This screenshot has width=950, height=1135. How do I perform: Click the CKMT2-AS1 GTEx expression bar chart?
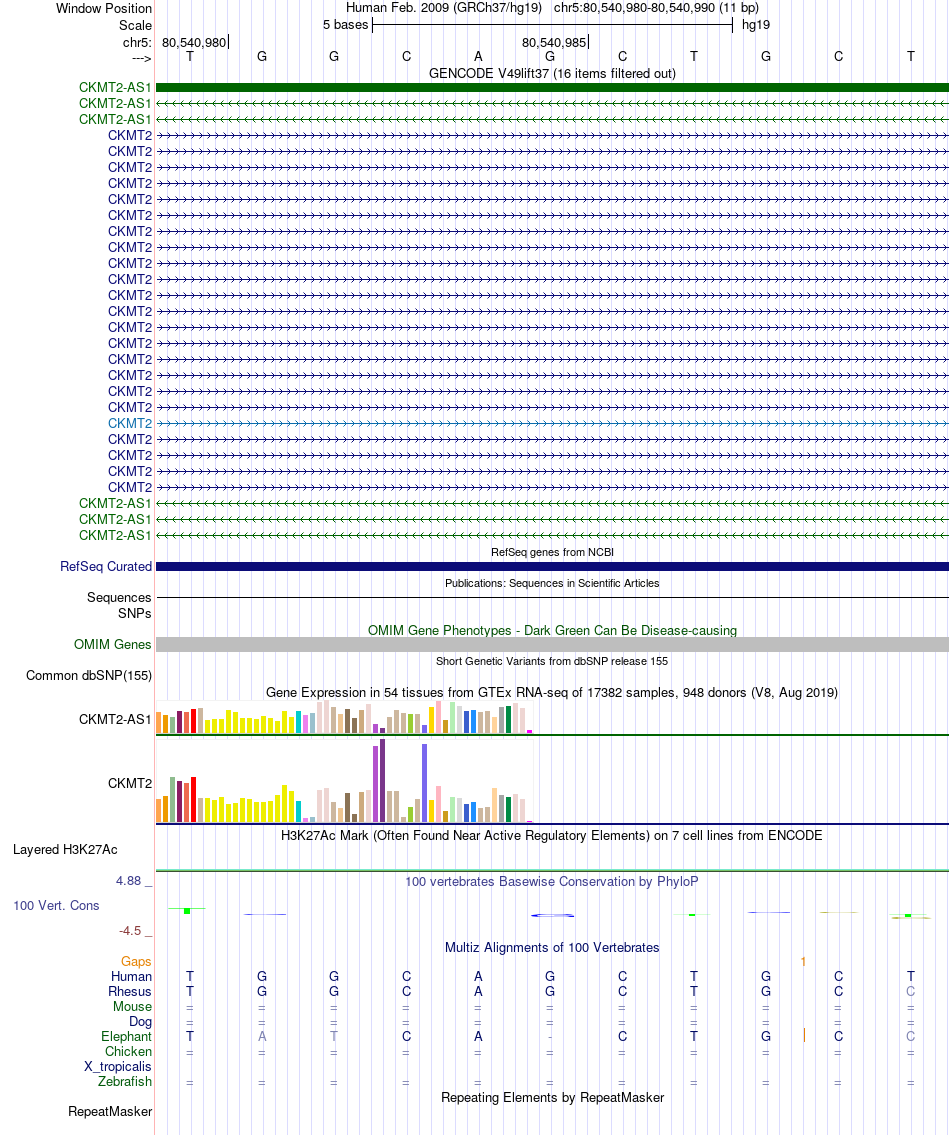point(345,717)
